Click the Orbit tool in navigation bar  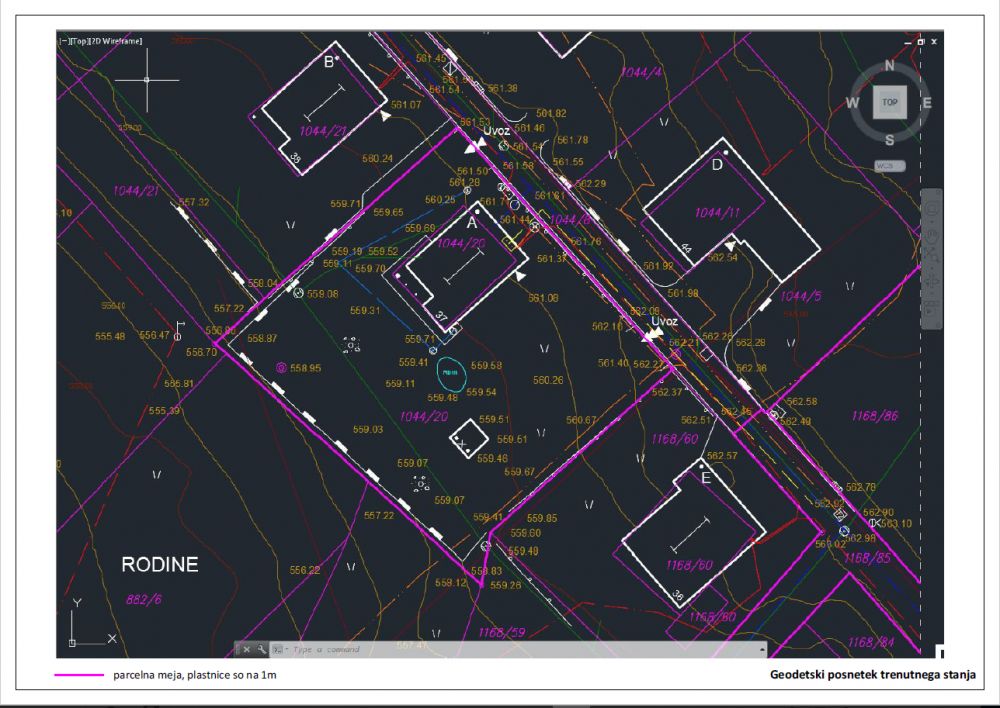point(930,283)
